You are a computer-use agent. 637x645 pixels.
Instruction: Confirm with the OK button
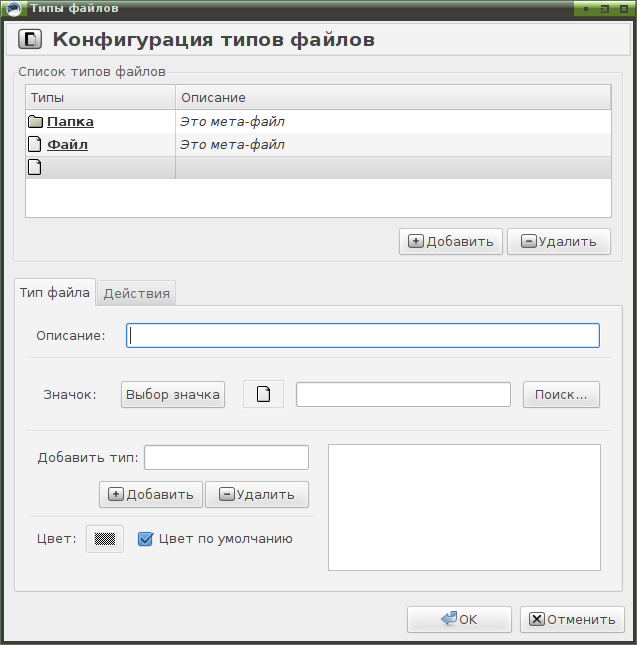[x=459, y=619]
